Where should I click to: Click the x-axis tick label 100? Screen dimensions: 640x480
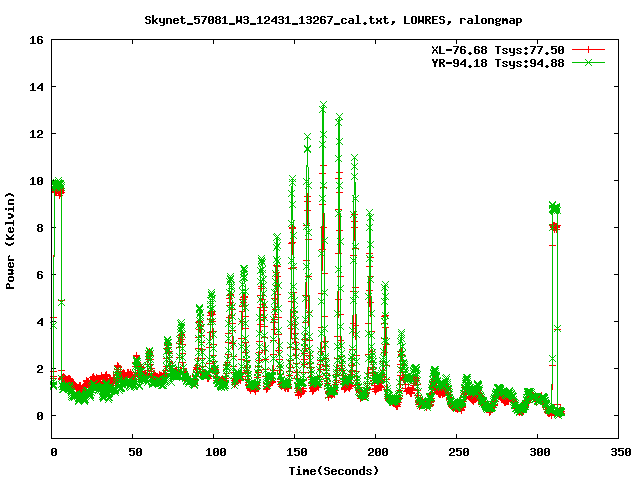click(x=216, y=452)
